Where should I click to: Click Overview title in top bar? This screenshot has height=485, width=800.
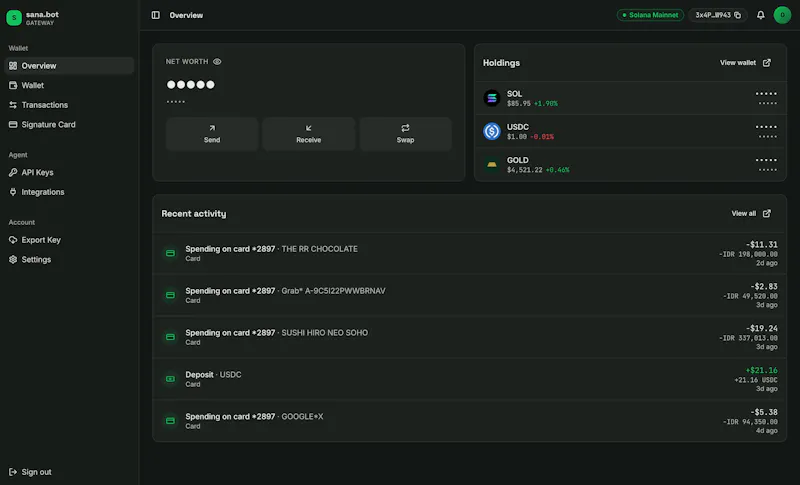coord(186,15)
